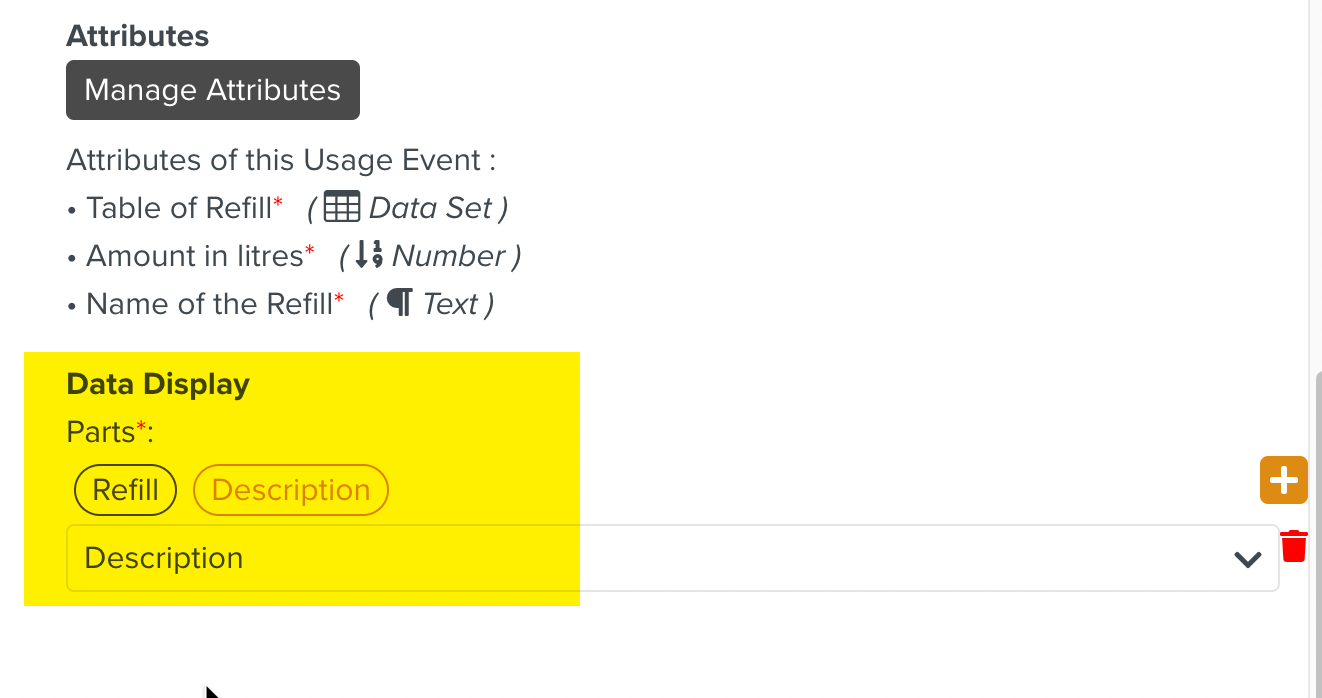The width and height of the screenshot is (1322, 698).
Task: Click the italic Data Set type label
Action: [430, 208]
